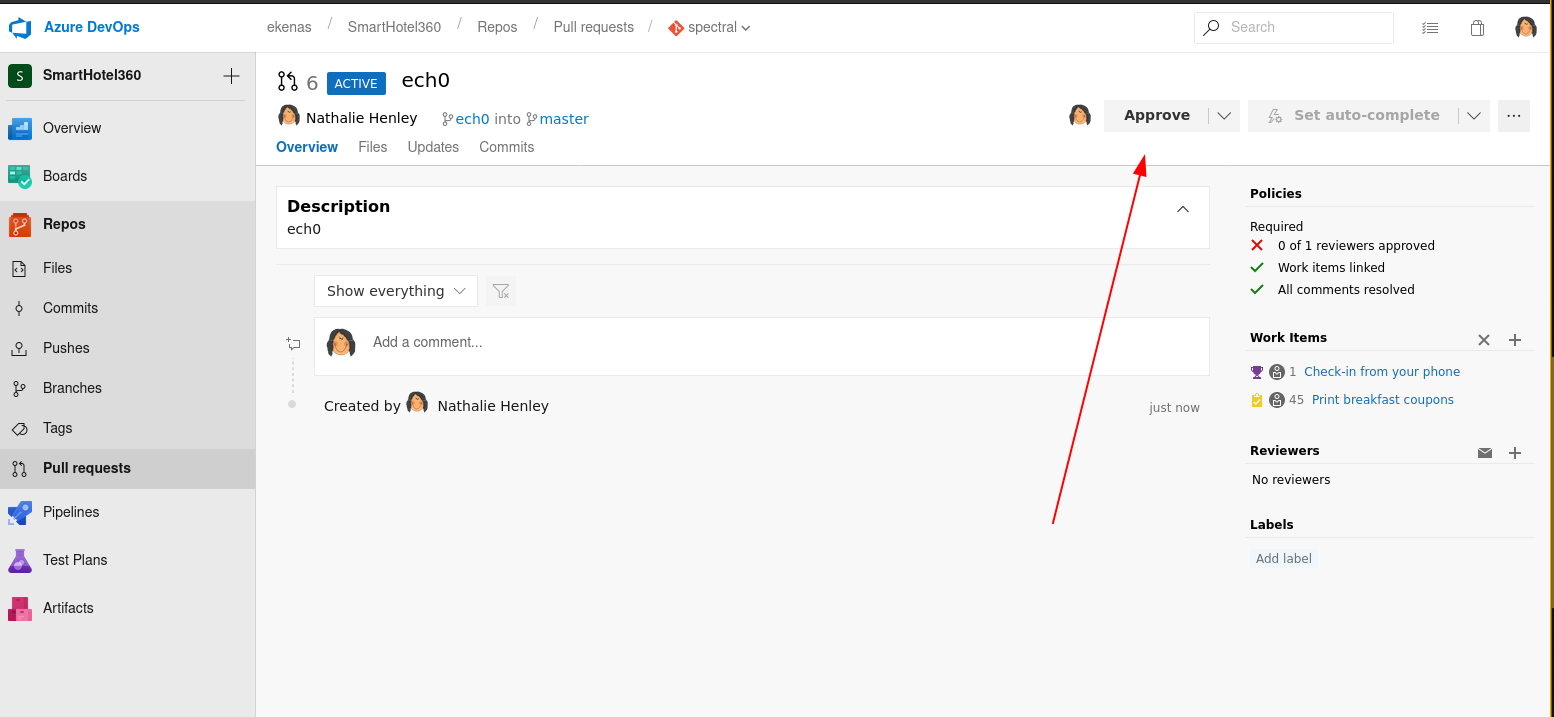Click the 'All comments resolved' policy

click(1346, 290)
